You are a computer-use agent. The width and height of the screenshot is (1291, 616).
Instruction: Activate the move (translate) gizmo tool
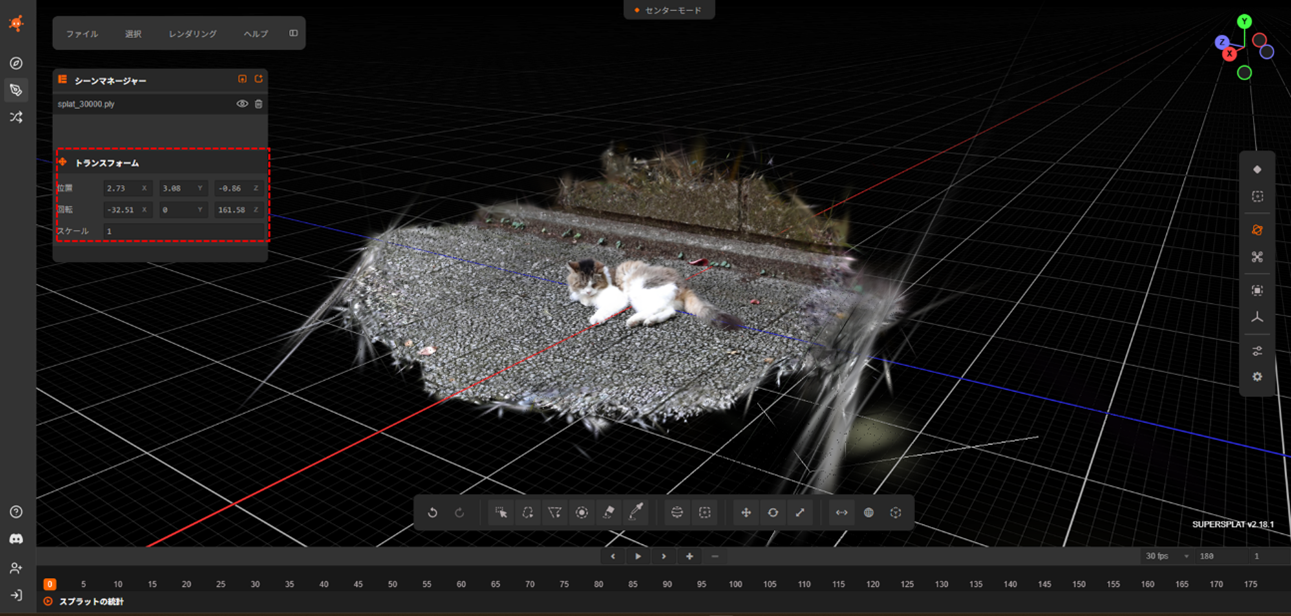(746, 513)
